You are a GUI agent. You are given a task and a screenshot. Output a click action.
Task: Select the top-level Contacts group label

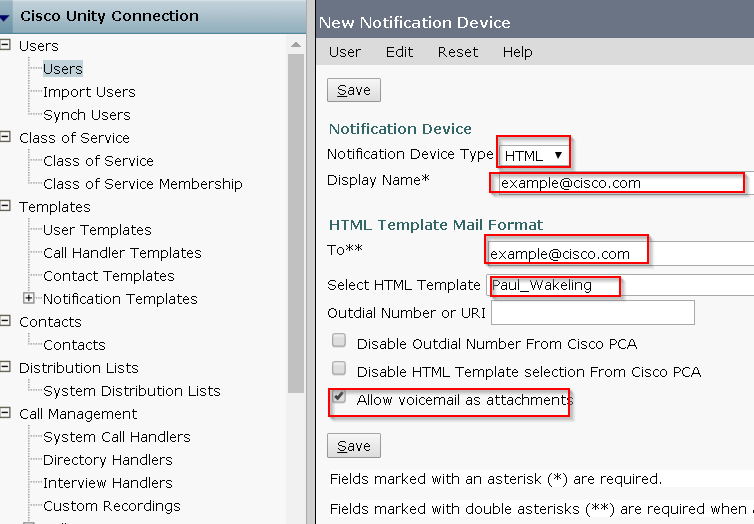pyautogui.click(x=50, y=322)
